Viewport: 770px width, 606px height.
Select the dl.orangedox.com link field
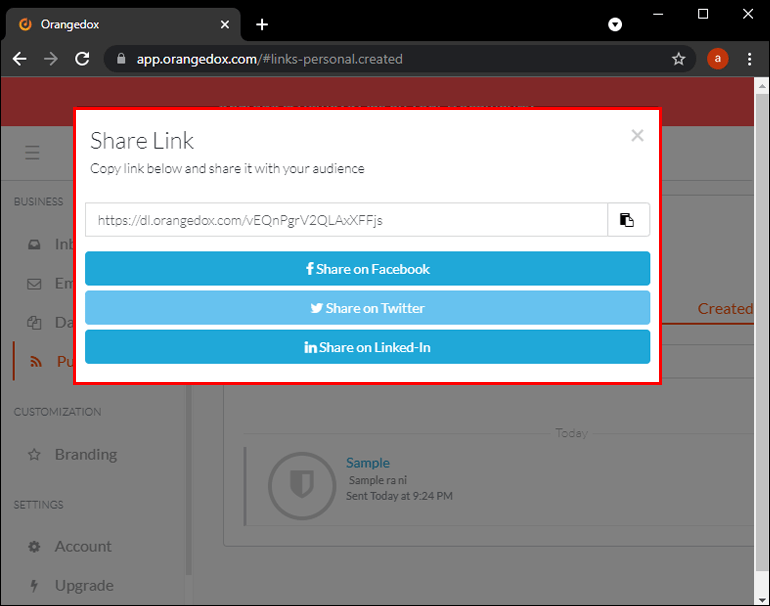[x=346, y=220]
